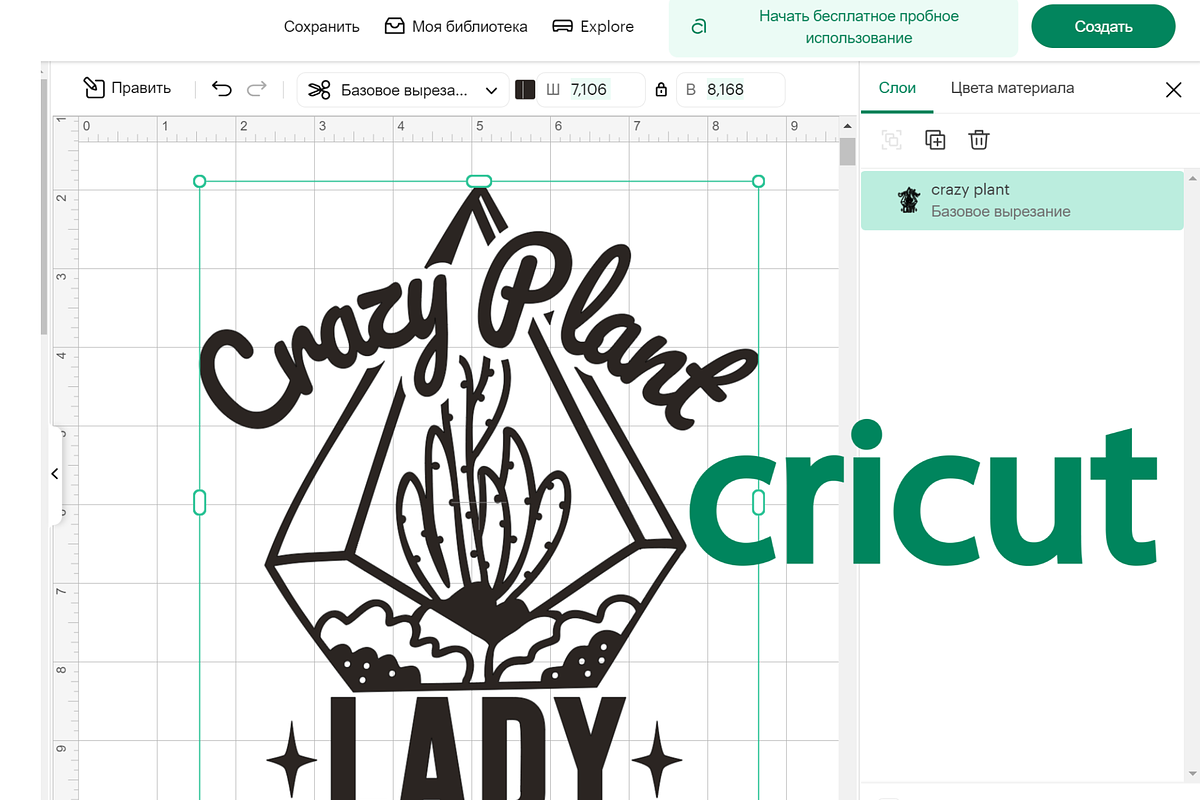Start free trial via green banner
This screenshot has height=800, width=1200.
tap(844, 27)
